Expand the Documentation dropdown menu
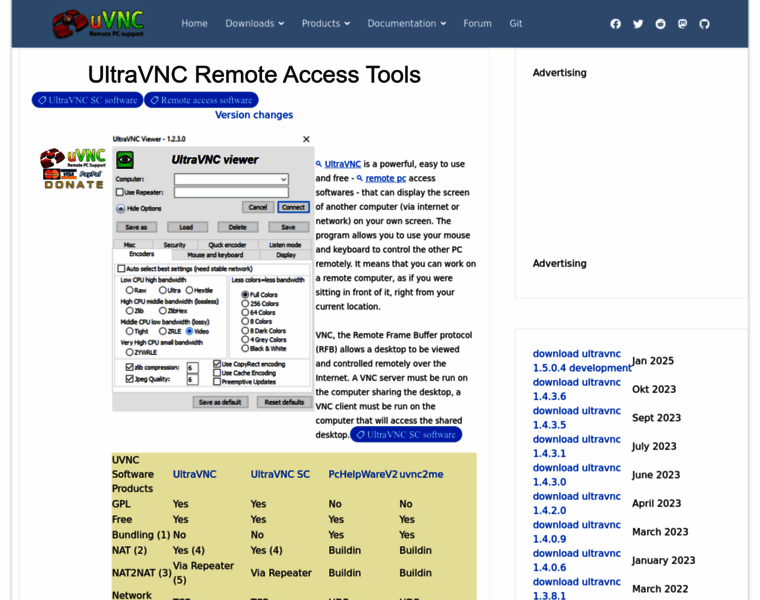This screenshot has height=600, width=760. (406, 24)
